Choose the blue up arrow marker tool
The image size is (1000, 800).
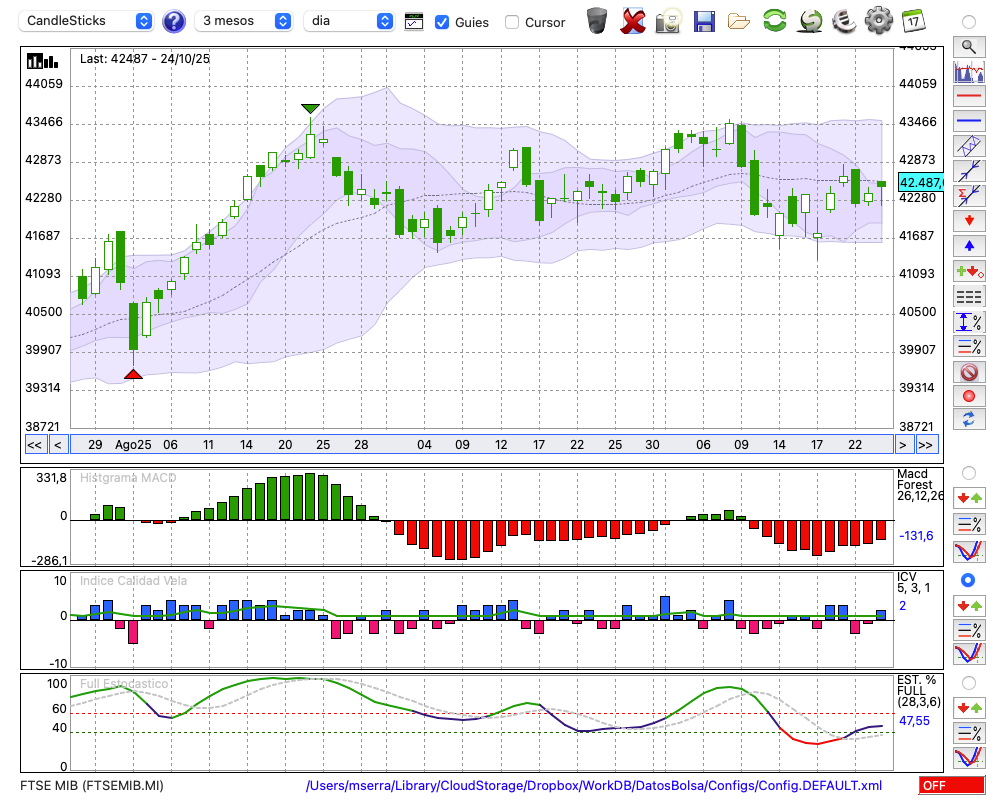pos(968,245)
